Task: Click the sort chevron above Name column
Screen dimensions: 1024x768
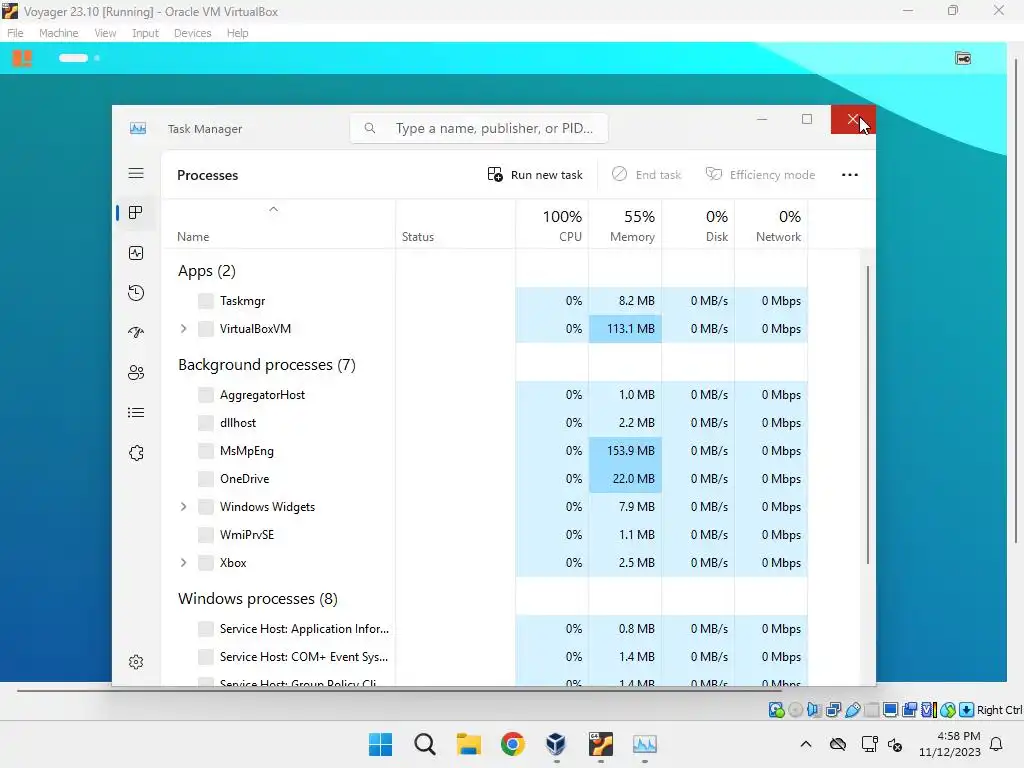Action: click(x=274, y=209)
